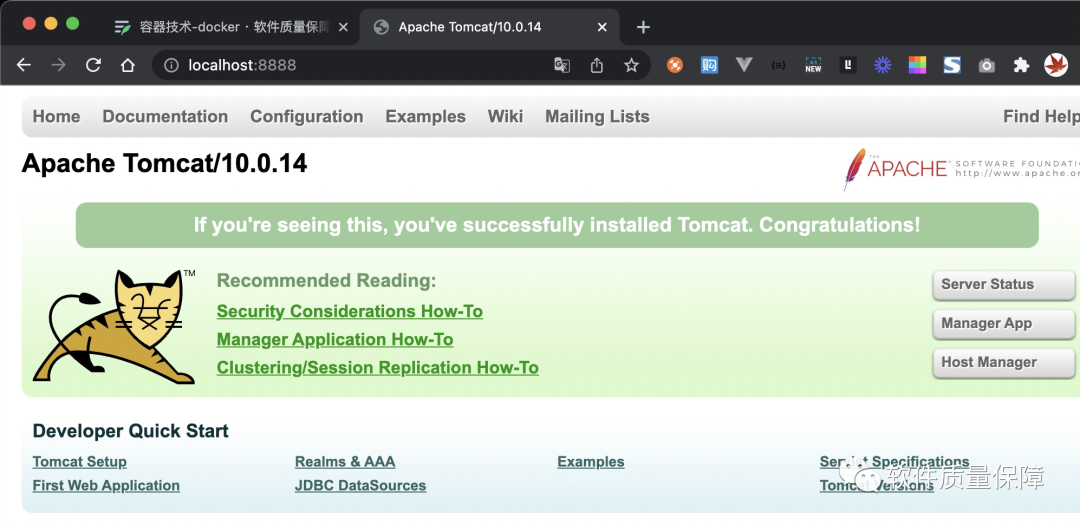Open Clustering/Session Replication How-To link

(x=377, y=368)
